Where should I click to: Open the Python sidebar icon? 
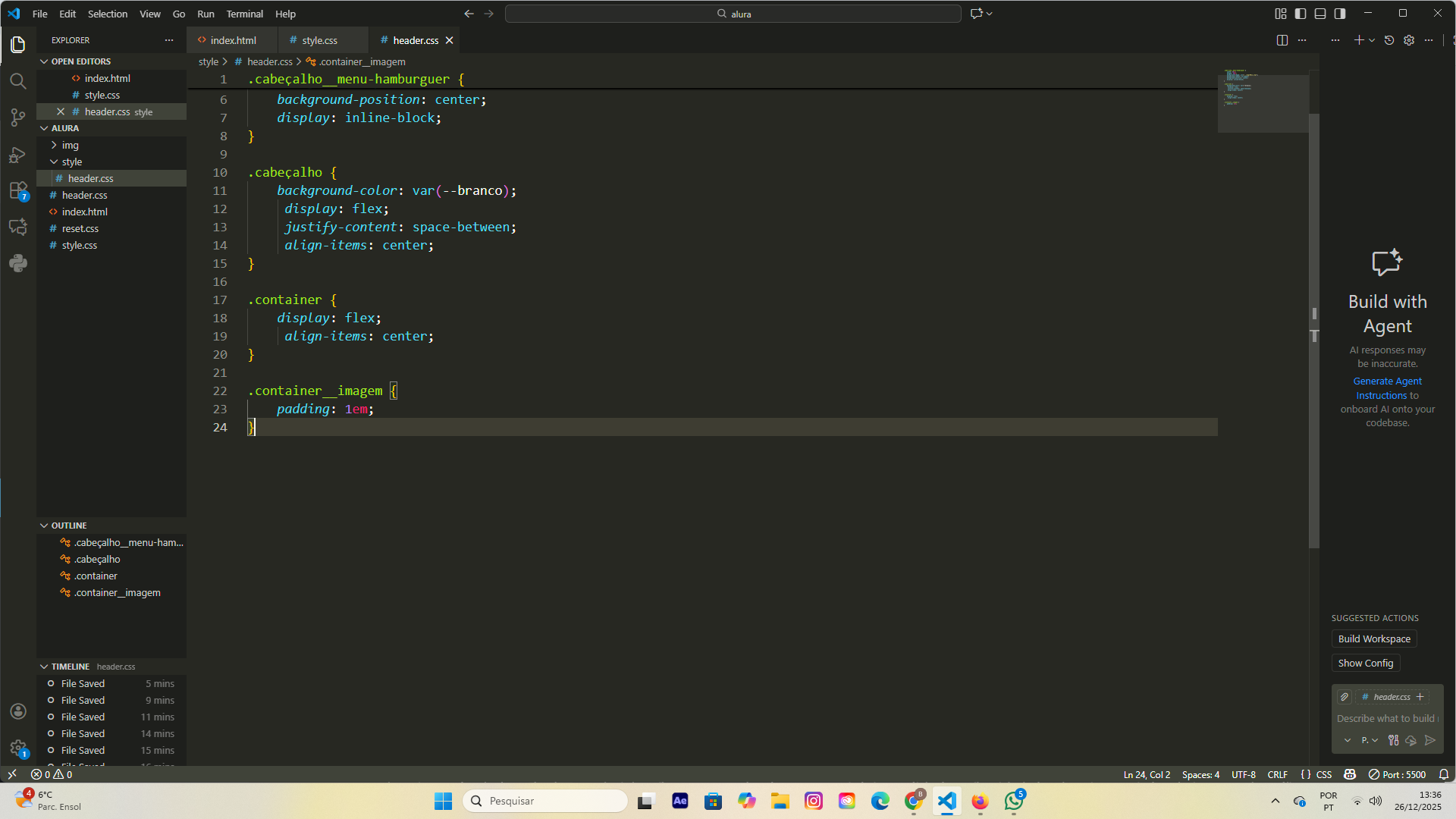(x=18, y=263)
